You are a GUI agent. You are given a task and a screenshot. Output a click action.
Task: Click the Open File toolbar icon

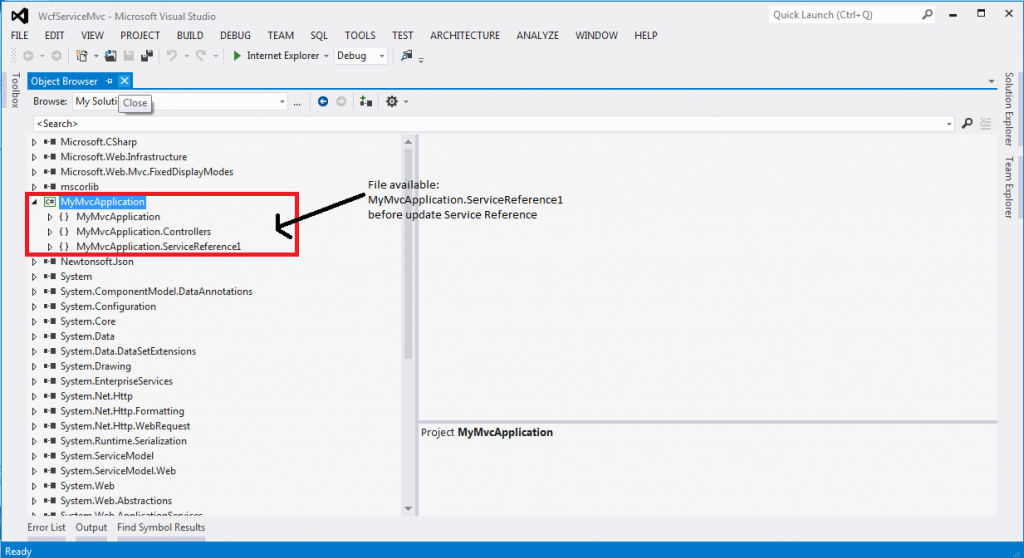tap(110, 56)
